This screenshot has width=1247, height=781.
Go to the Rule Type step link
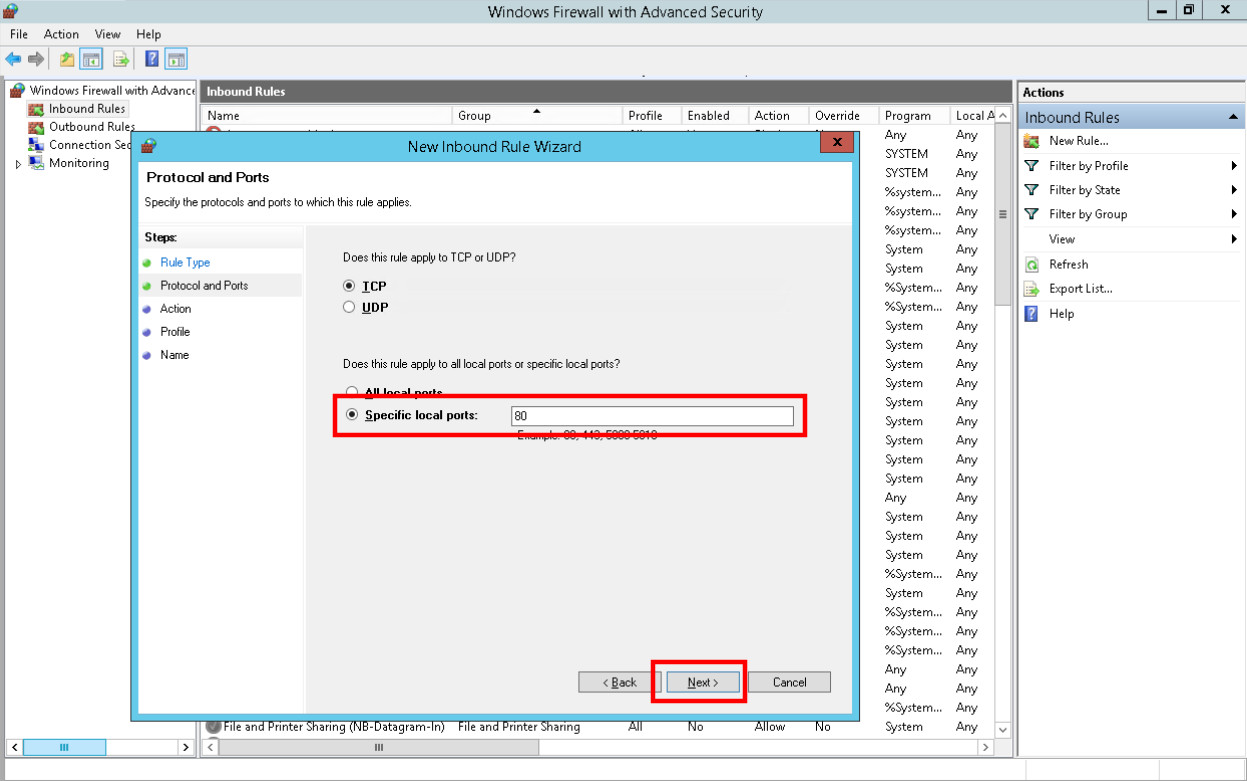coord(185,262)
